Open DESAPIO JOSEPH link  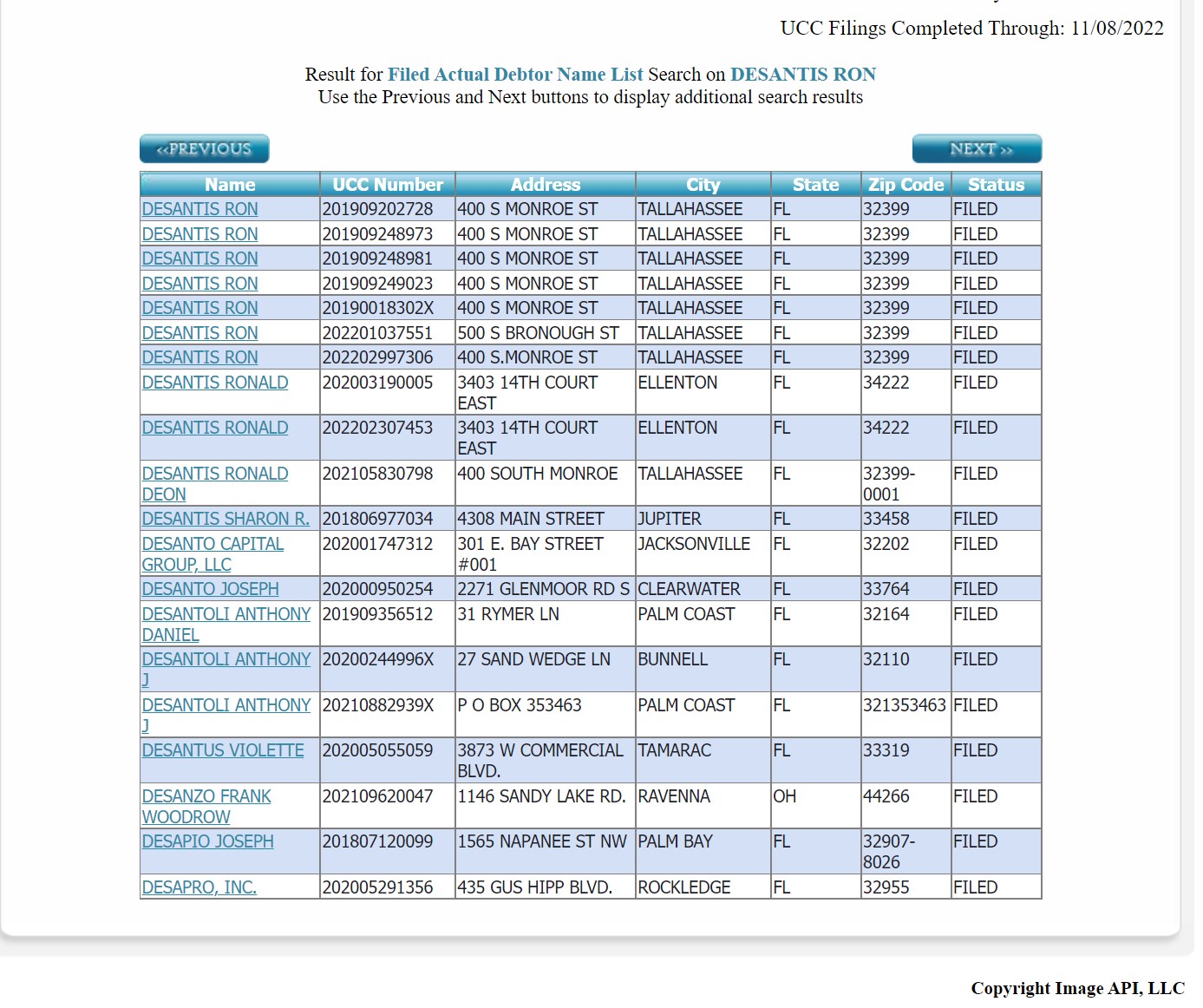tap(207, 841)
